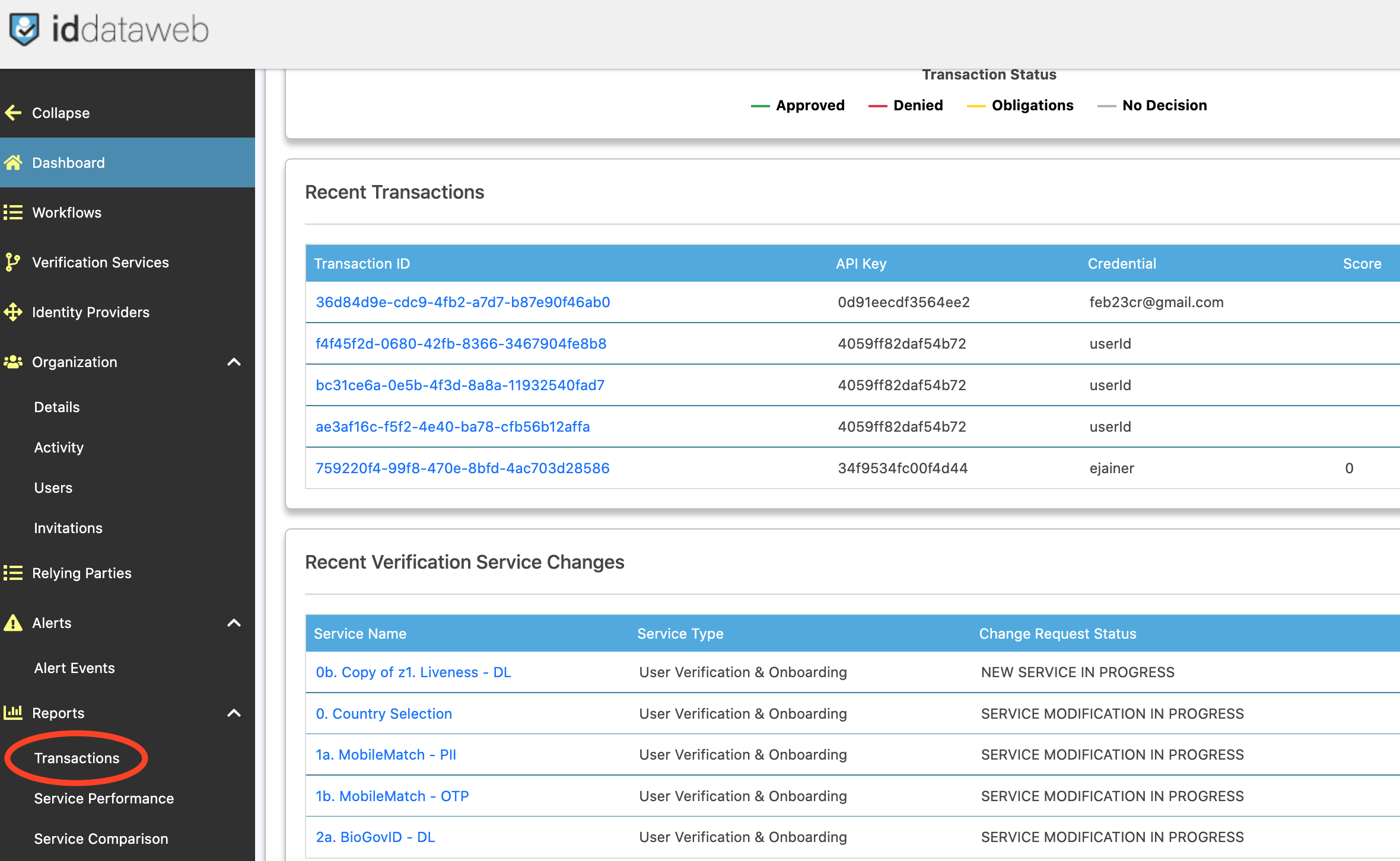The image size is (1400, 861).
Task: Open transaction 36d84d9e-cdc9-4fb2-a7d7-b87e90f46ab0
Action: pos(463,302)
